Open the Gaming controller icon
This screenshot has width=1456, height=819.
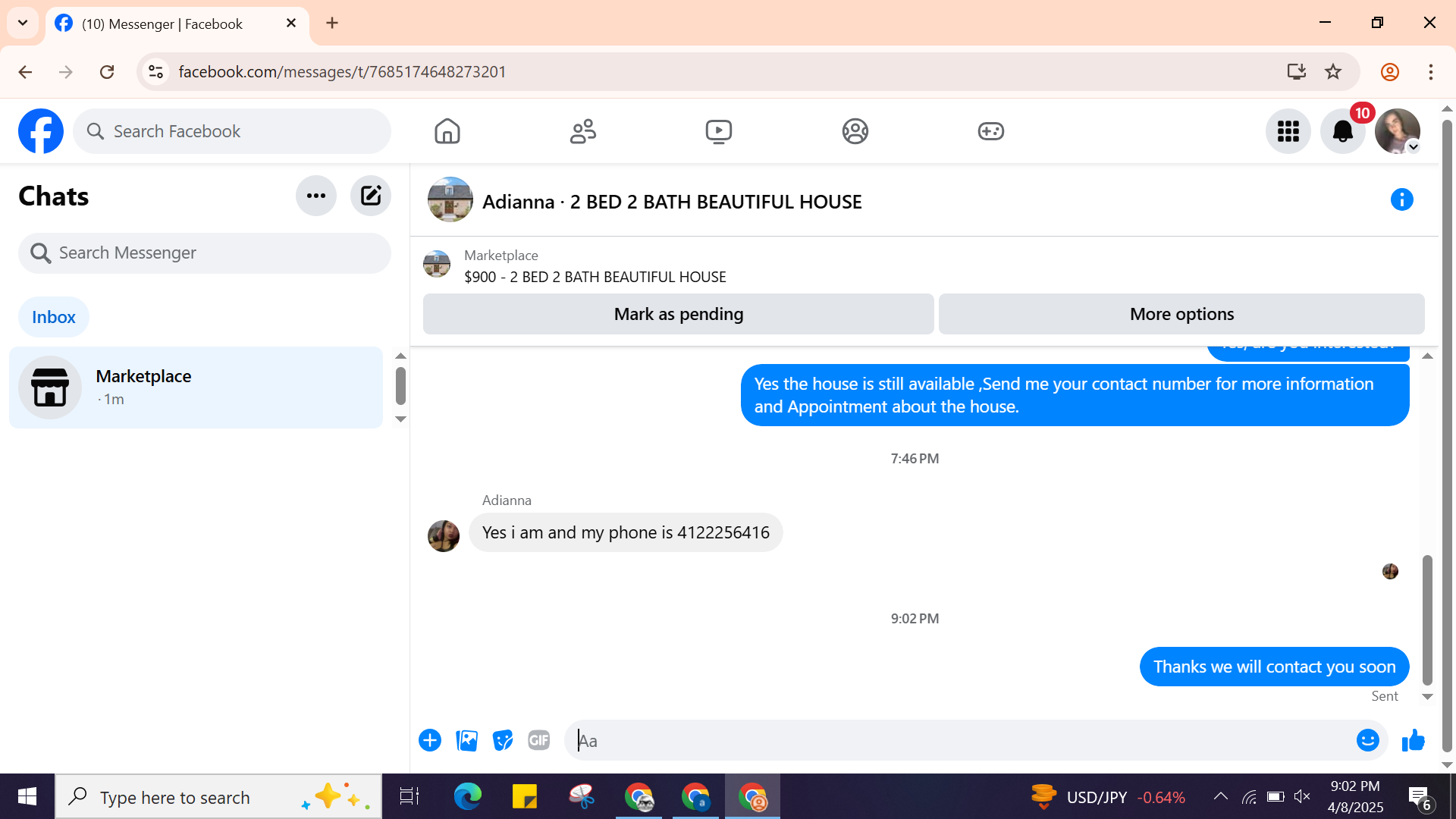coord(990,131)
